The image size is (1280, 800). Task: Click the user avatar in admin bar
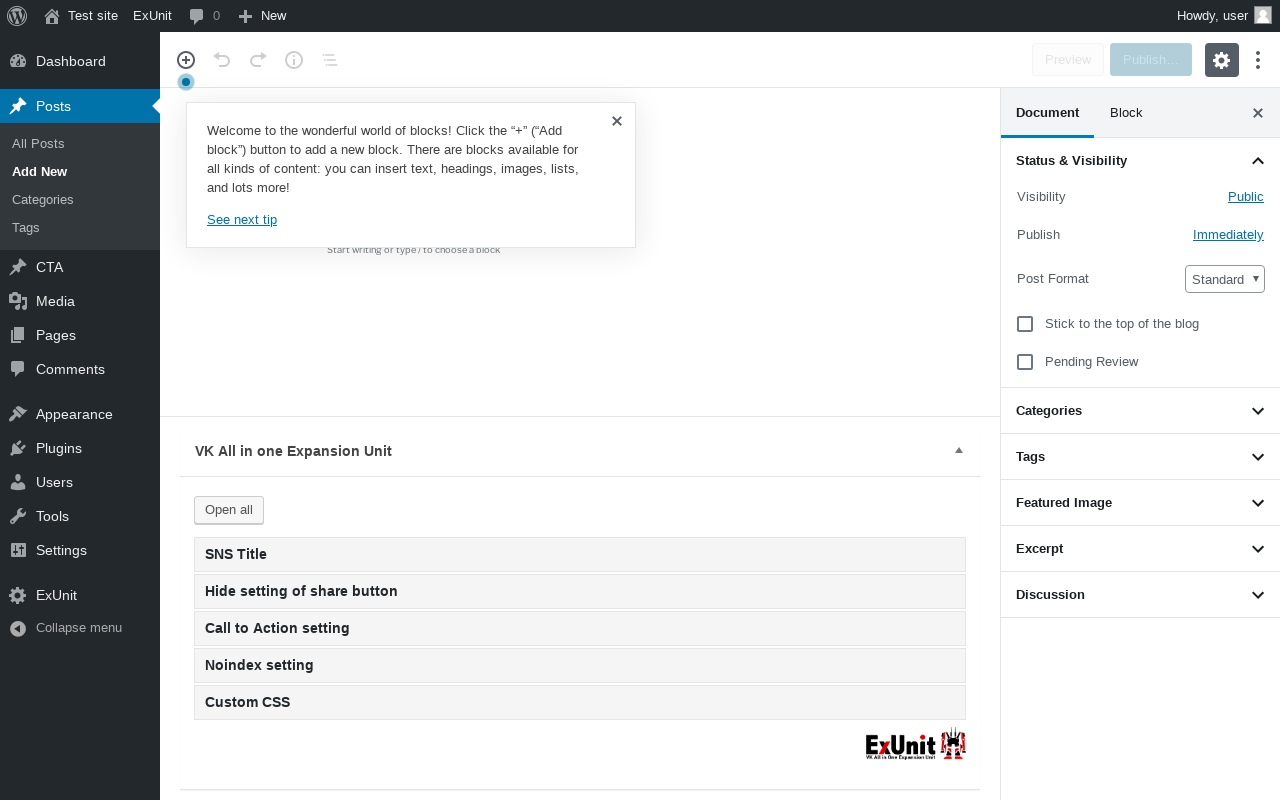click(1263, 16)
